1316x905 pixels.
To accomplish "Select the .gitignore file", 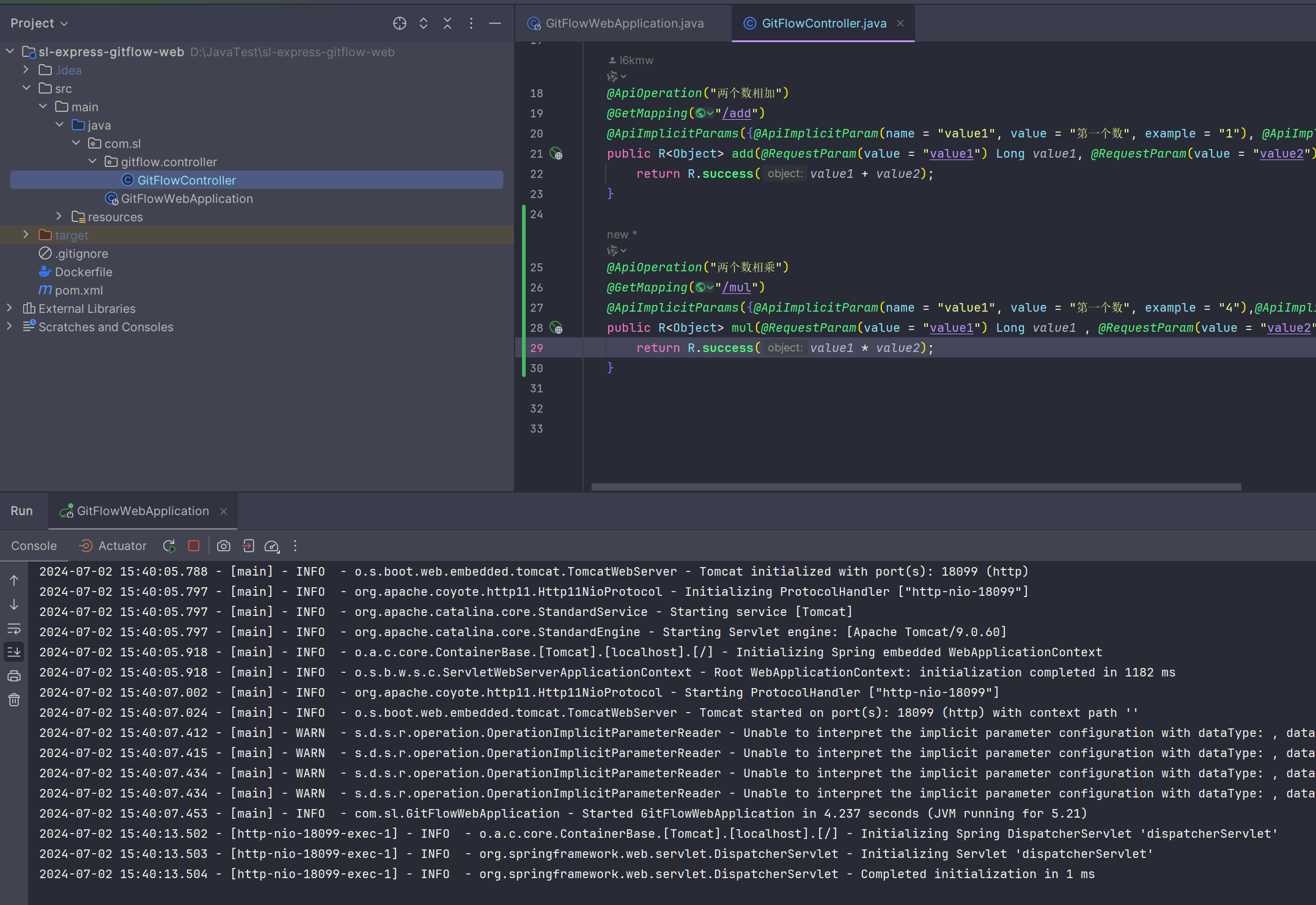I will pos(73,254).
